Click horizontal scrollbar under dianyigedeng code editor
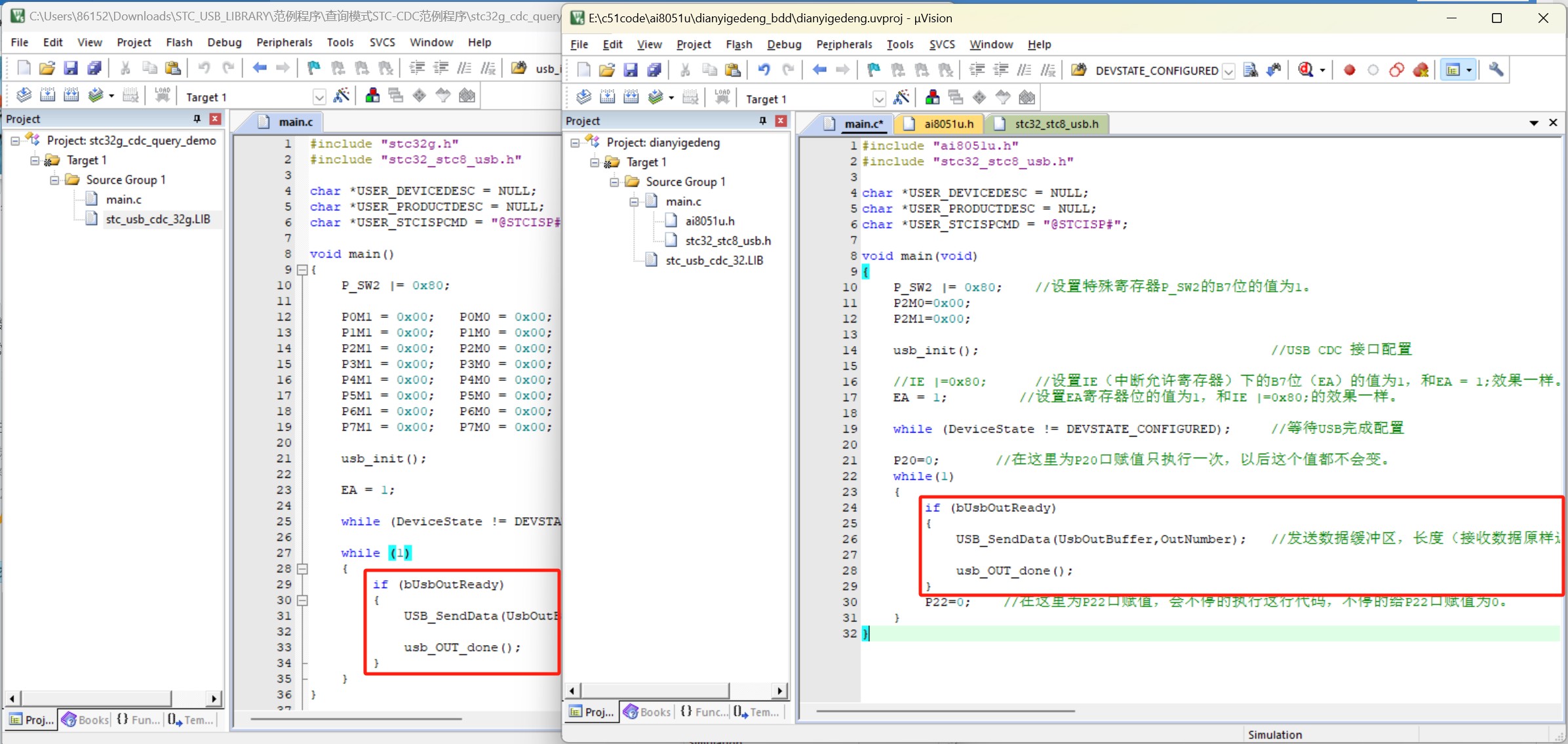1568x744 pixels. [x=945, y=711]
